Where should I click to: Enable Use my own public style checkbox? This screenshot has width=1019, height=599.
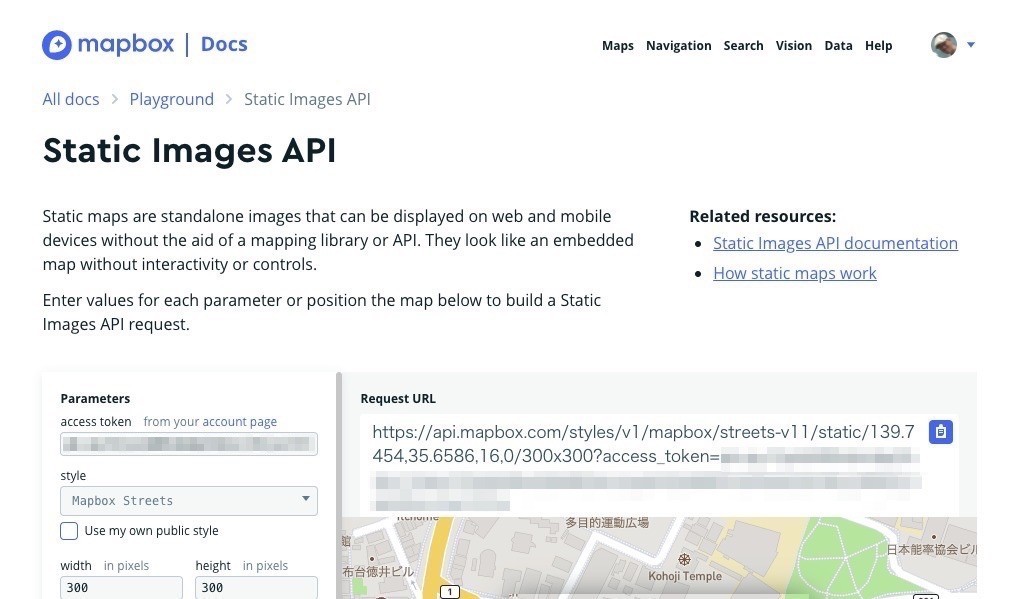click(69, 531)
